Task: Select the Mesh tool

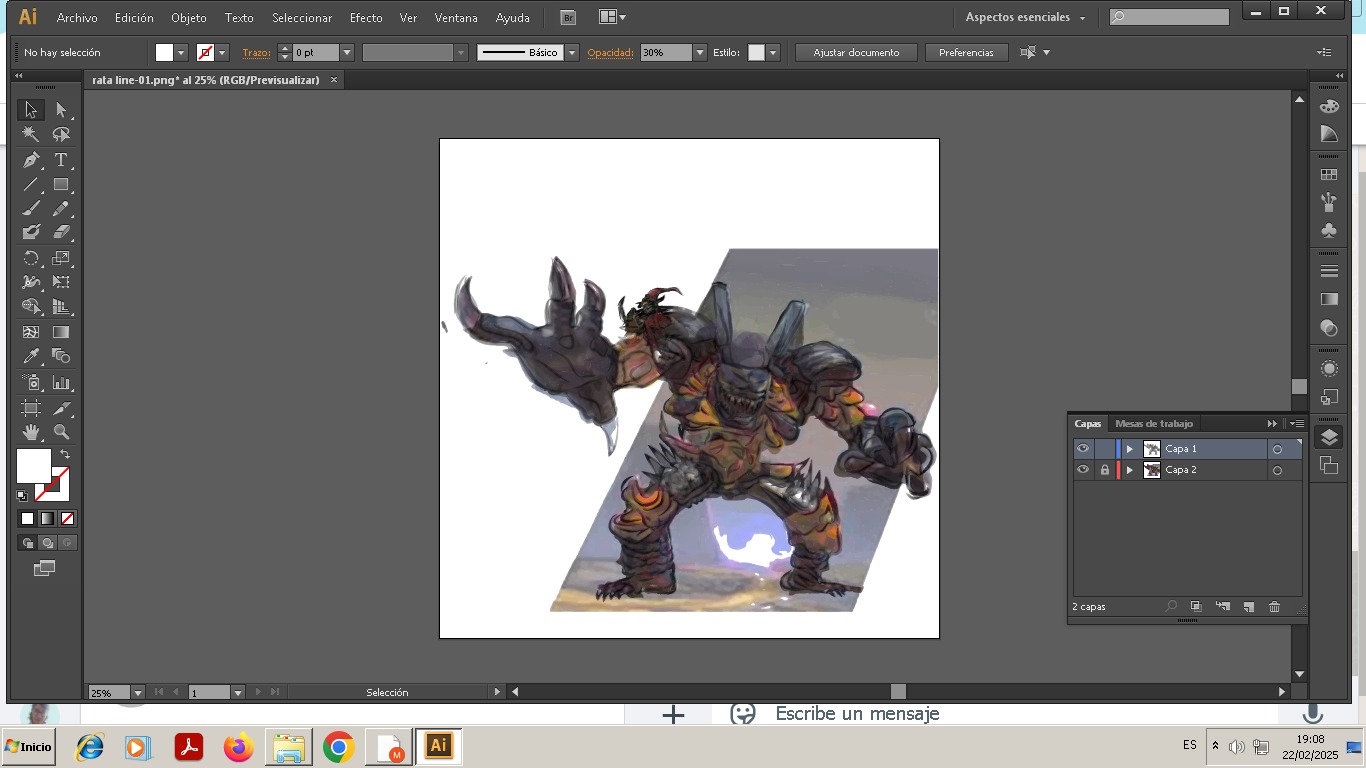Action: pyautogui.click(x=31, y=332)
